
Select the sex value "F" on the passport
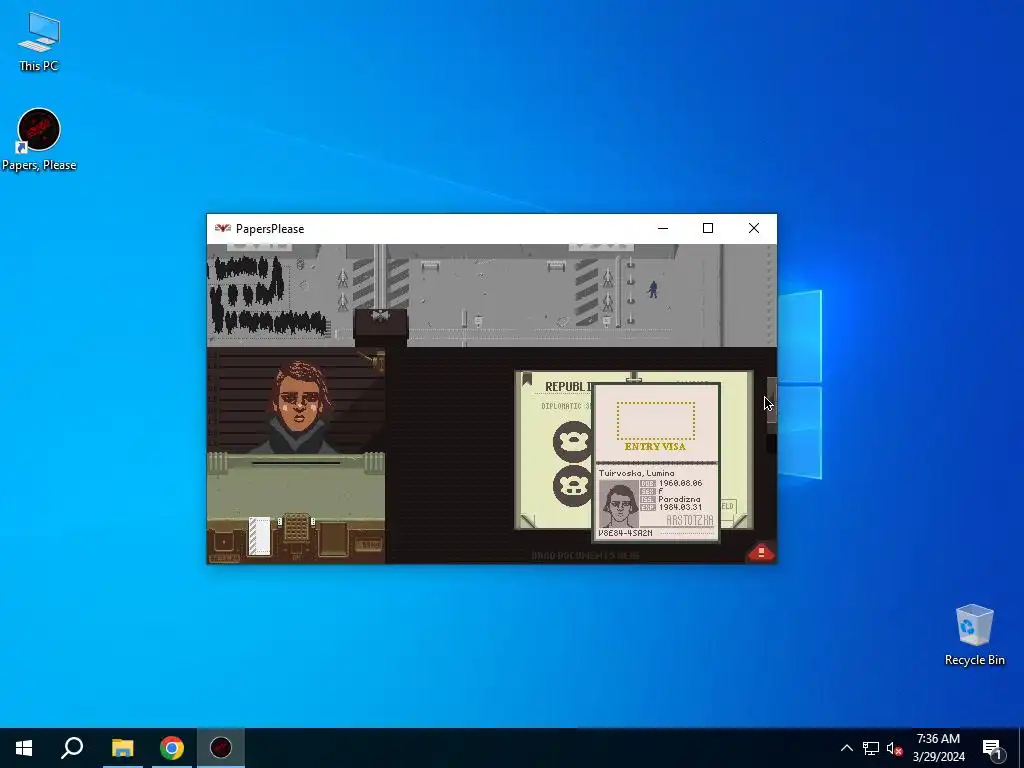pos(661,491)
